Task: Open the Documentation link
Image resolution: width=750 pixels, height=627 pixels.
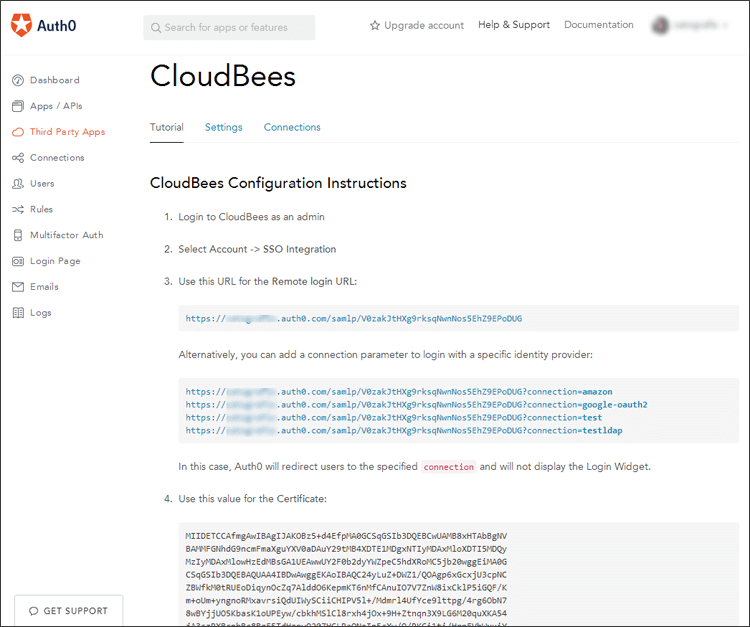Action: pyautogui.click(x=598, y=25)
